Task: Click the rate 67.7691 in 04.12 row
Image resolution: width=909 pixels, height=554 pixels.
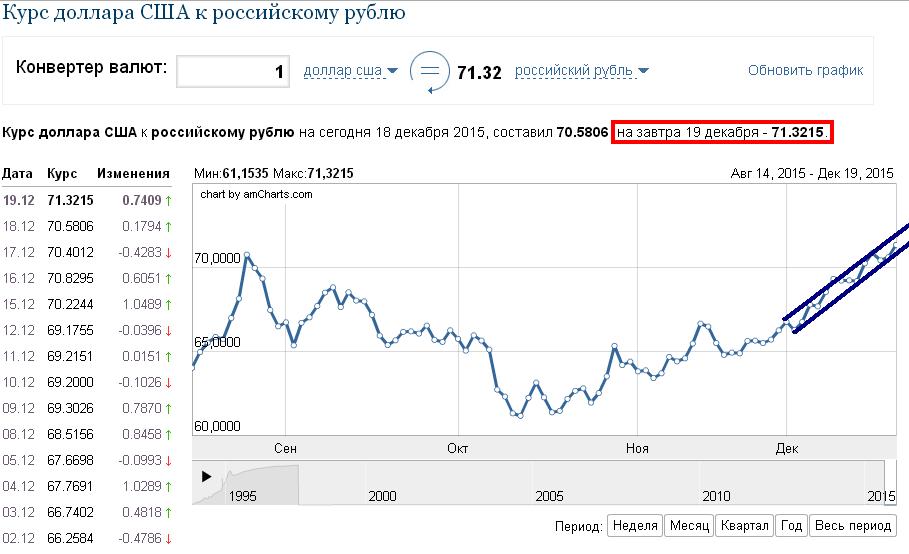Action: pos(70,486)
